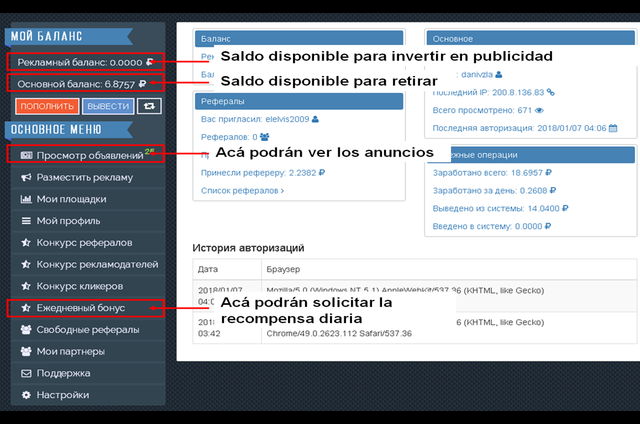This screenshot has height=424, width=640.
Task: Click link icon next to IP 200.8.136.83
Action: point(551,92)
